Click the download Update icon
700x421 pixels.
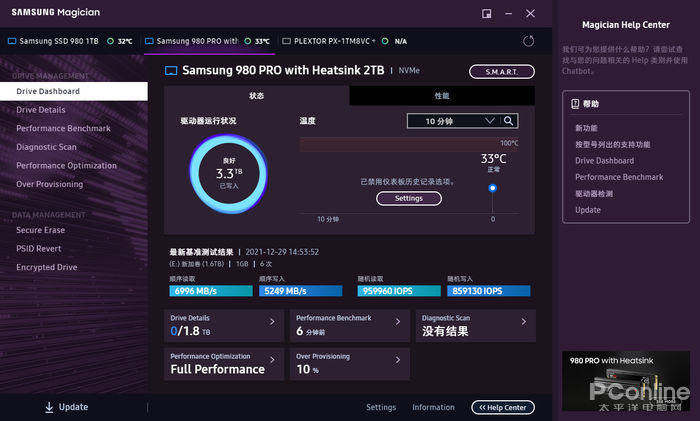[x=49, y=407]
